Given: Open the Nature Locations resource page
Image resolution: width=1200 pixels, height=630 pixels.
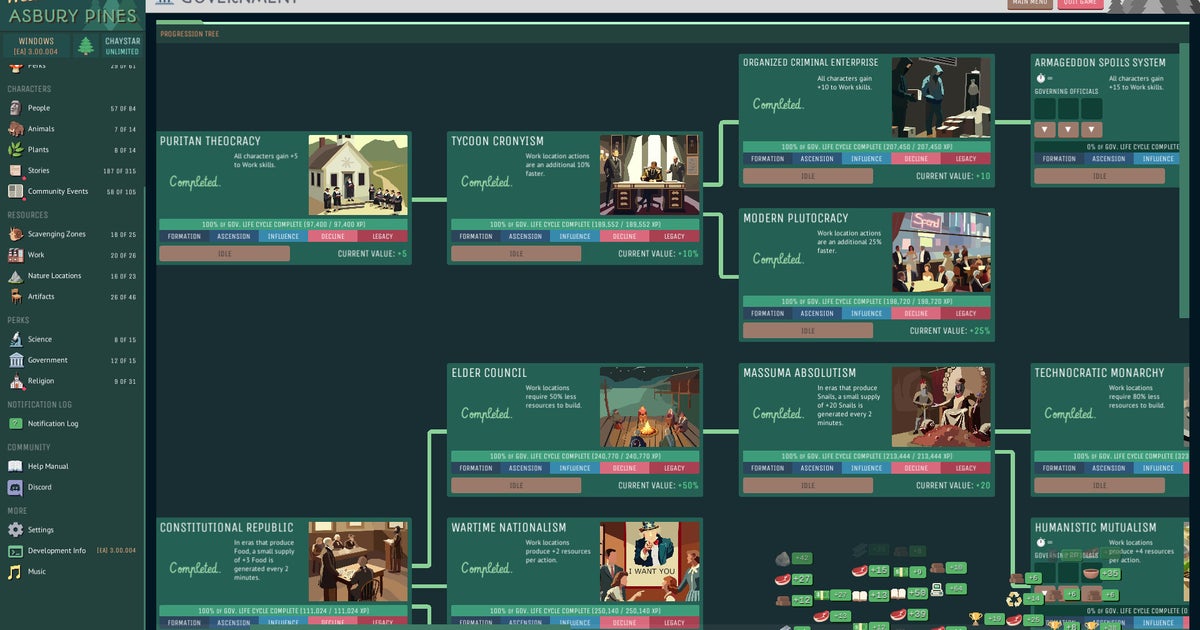Looking at the screenshot, I should tap(54, 276).
